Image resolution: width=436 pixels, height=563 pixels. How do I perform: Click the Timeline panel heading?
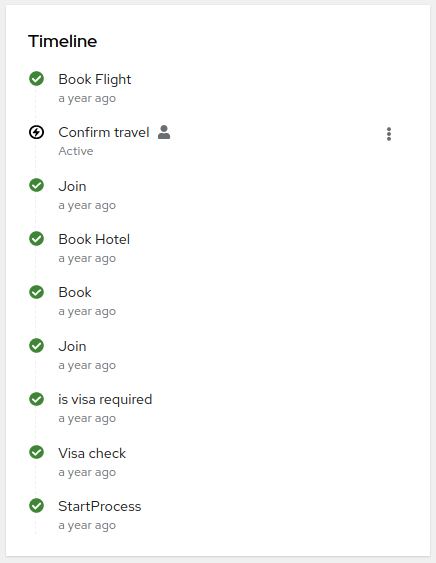(x=62, y=41)
